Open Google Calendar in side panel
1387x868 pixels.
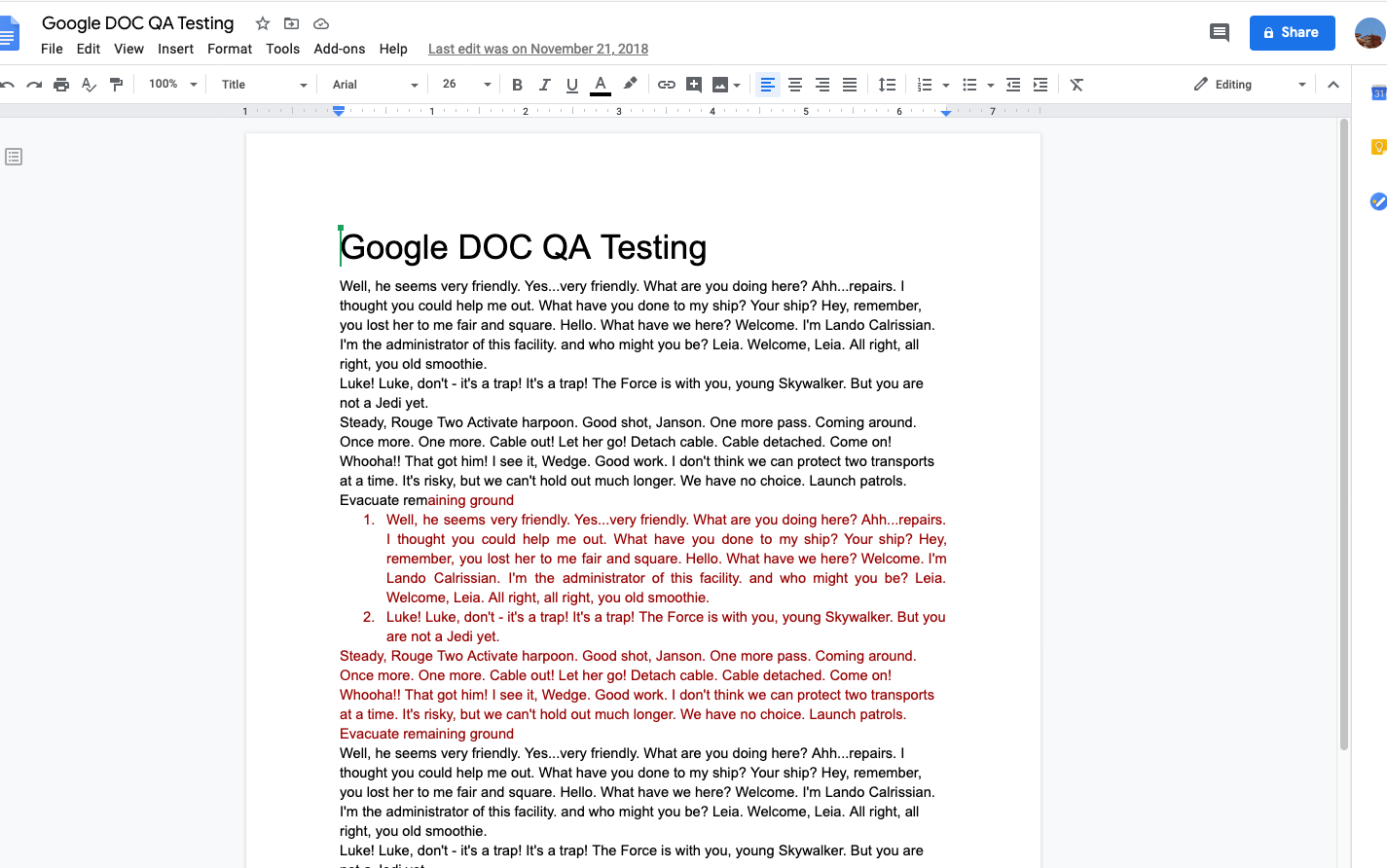pyautogui.click(x=1378, y=93)
